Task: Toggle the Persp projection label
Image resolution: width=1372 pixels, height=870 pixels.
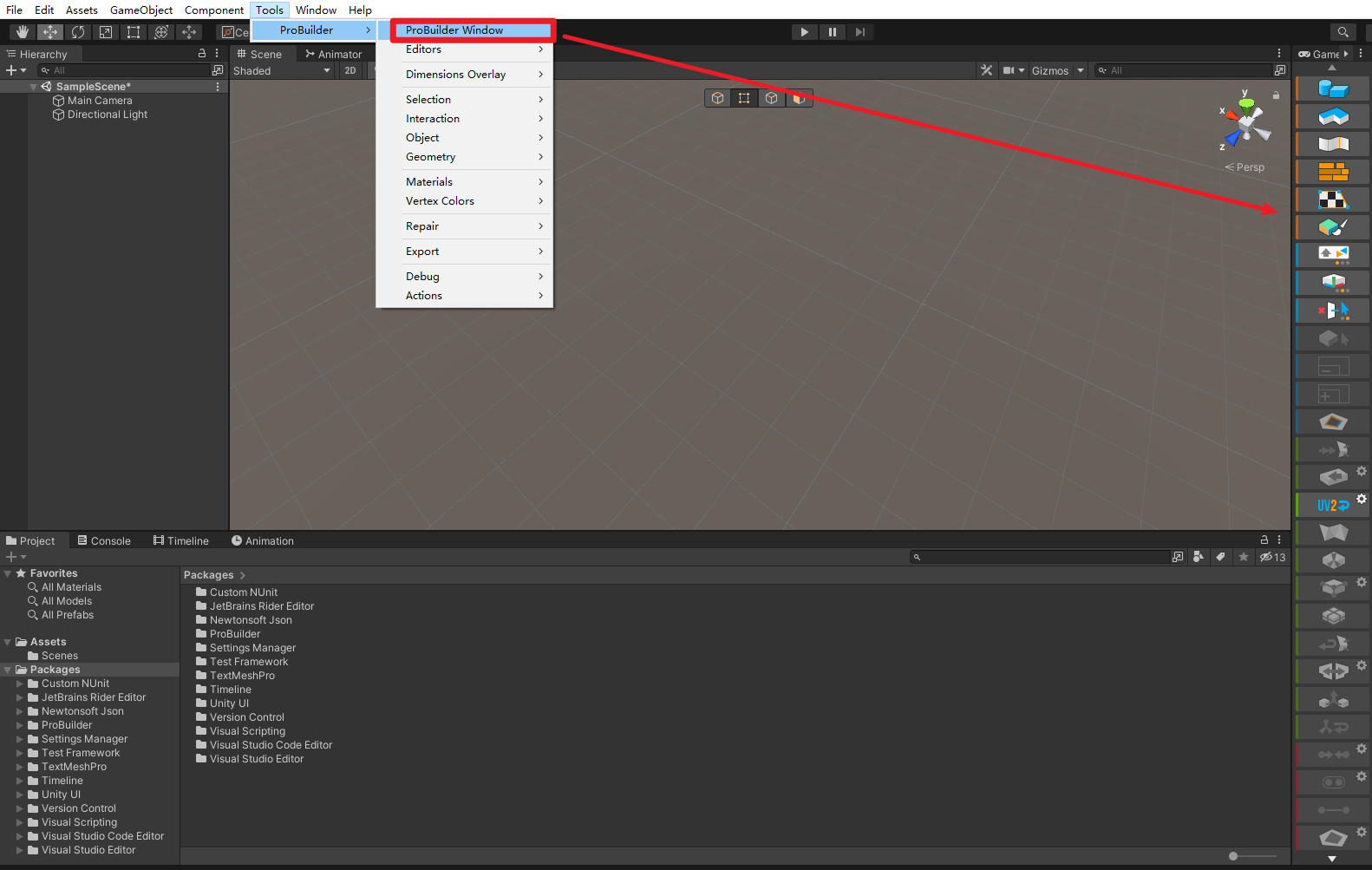Action: (x=1245, y=167)
